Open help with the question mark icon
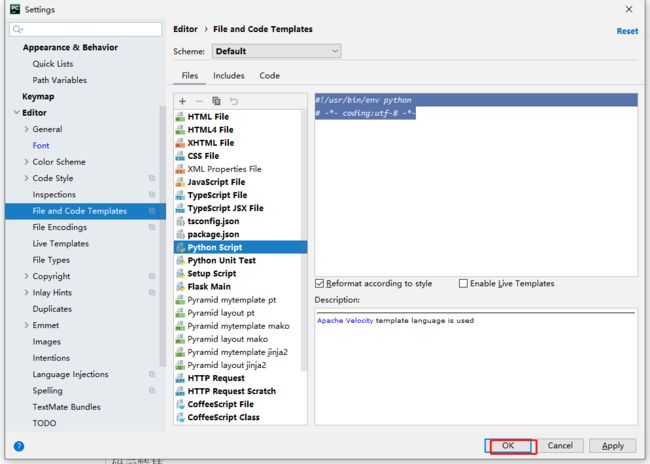This screenshot has height=464, width=650. (x=19, y=446)
